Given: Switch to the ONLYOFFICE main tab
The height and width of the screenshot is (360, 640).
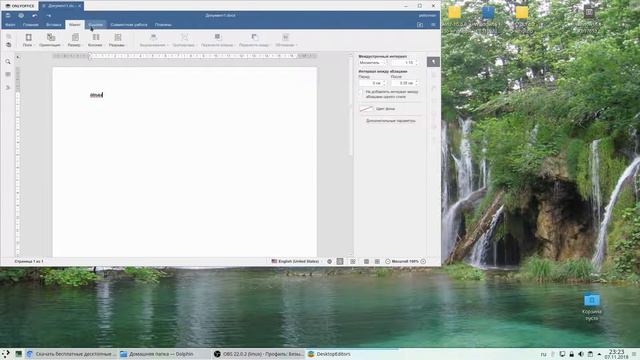Looking at the screenshot, I should tap(20, 6).
